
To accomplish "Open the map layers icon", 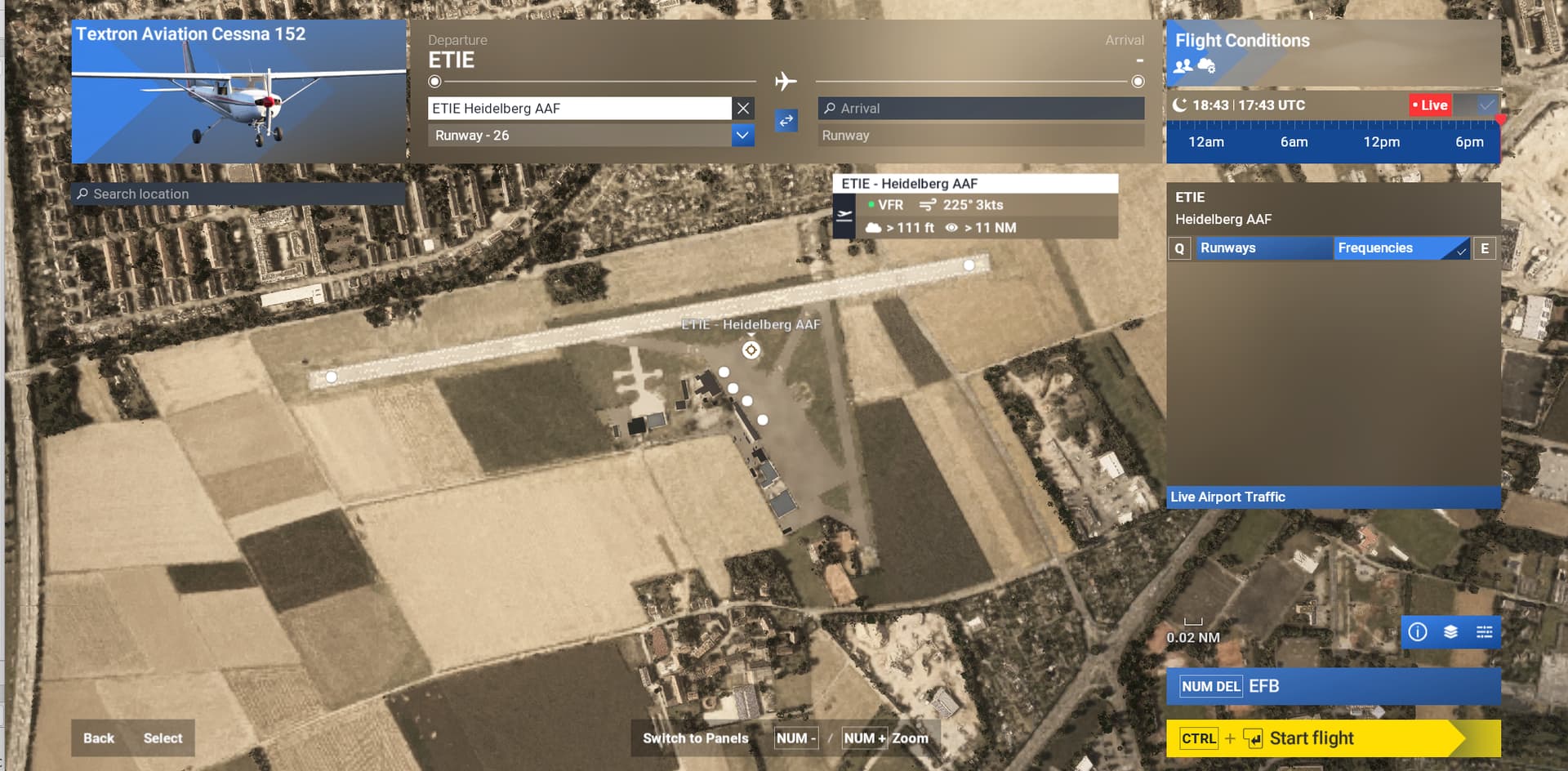I will pos(1450,632).
